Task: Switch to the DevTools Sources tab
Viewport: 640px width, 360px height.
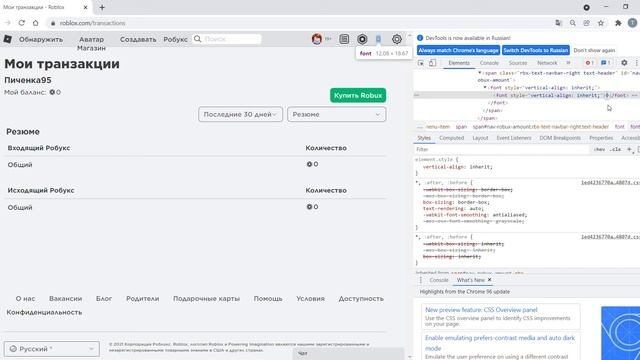Action: point(518,63)
